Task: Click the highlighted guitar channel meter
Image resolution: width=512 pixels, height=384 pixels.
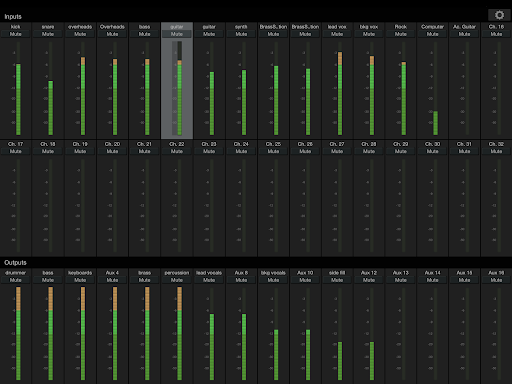Action: [180, 88]
